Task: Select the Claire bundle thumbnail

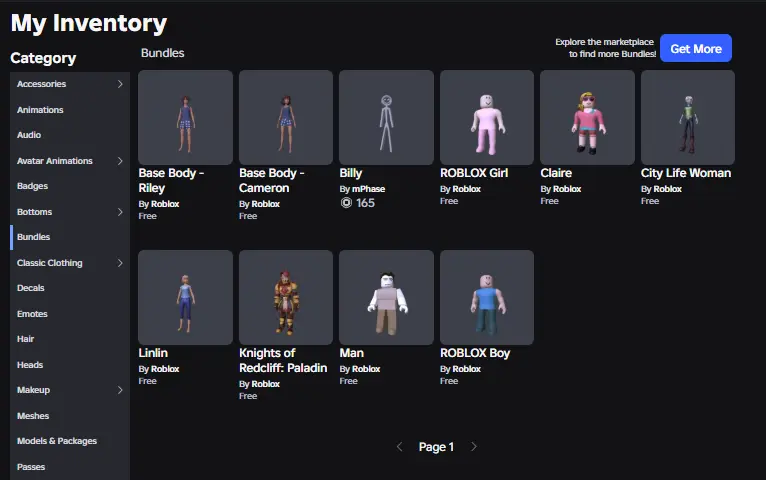Action: [x=587, y=117]
